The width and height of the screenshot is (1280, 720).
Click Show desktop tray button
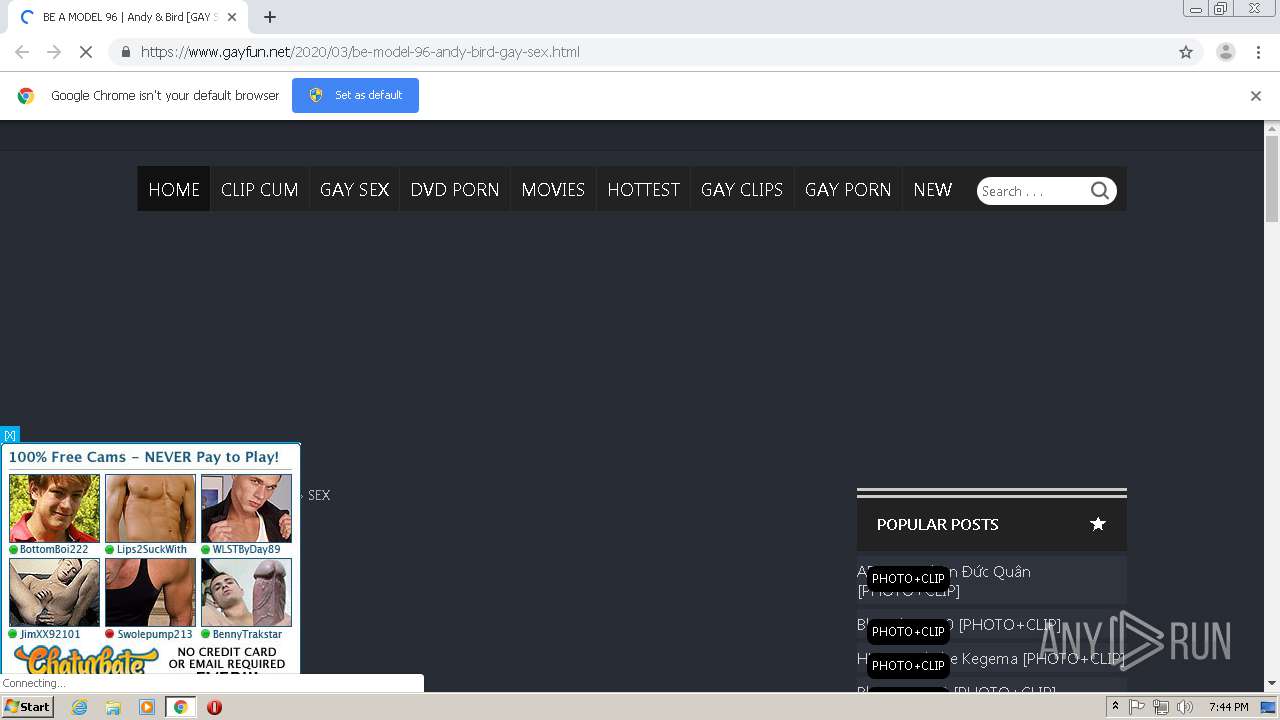coord(1269,707)
